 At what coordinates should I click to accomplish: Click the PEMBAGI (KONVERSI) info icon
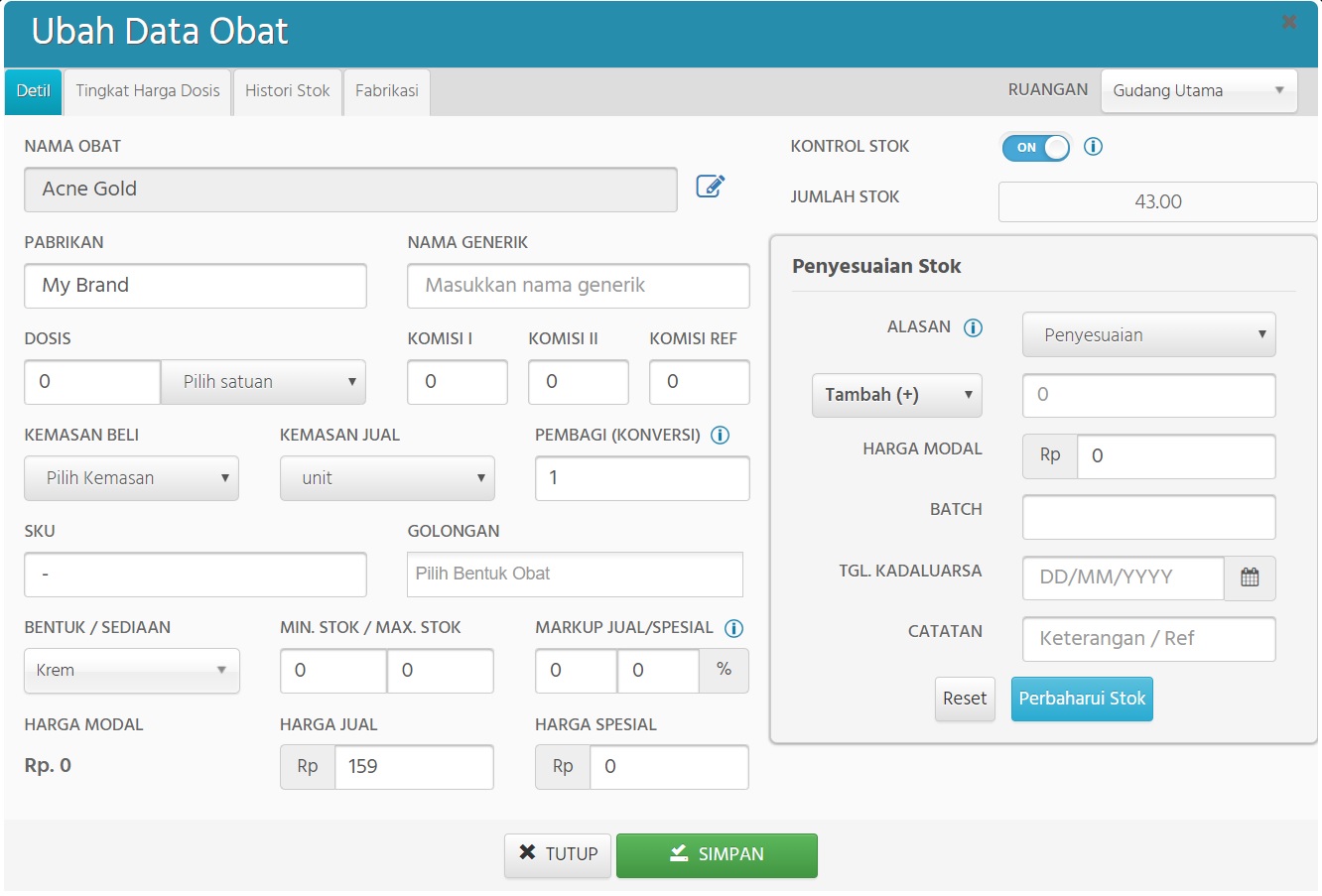pyautogui.click(x=720, y=435)
